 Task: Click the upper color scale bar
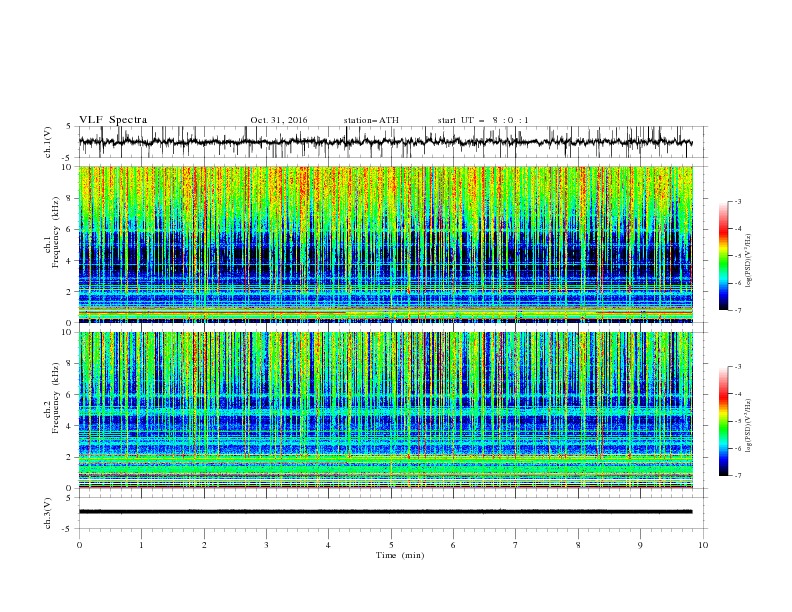[x=724, y=255]
